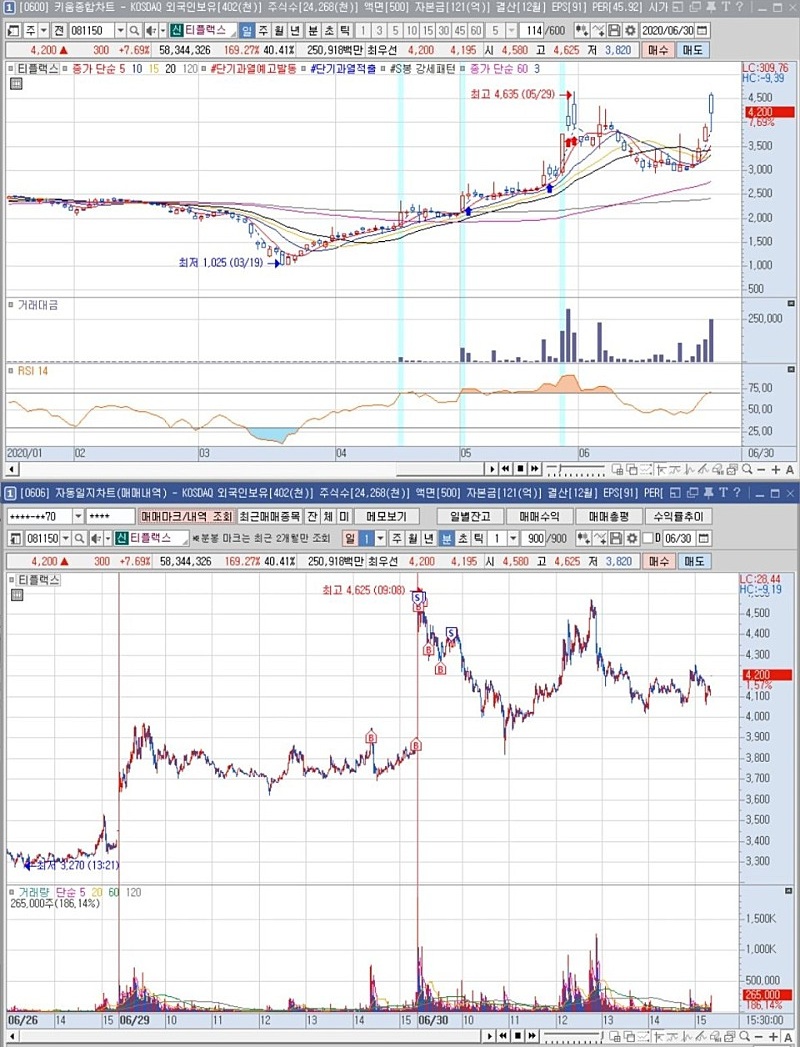Click the rewind button under the top chart

(506, 469)
